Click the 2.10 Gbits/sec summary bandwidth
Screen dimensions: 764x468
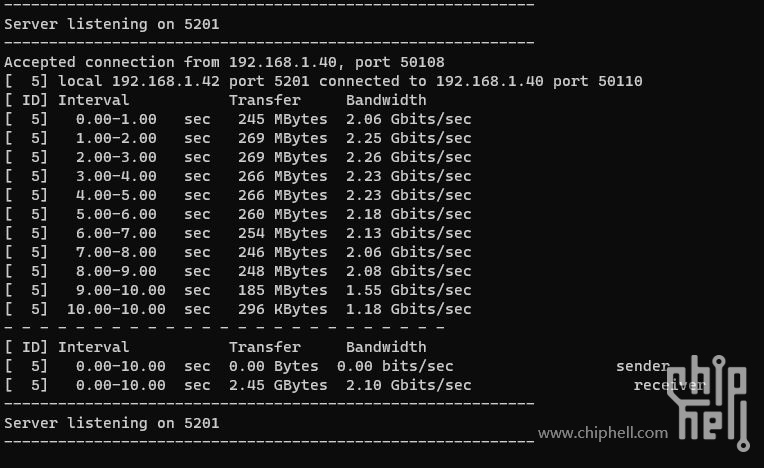pos(408,385)
